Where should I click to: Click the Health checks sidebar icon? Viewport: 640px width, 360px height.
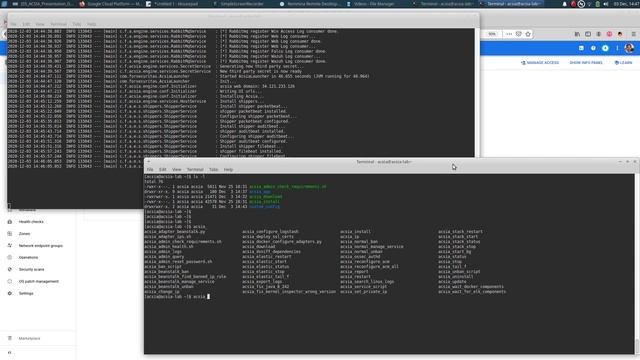coord(10,222)
